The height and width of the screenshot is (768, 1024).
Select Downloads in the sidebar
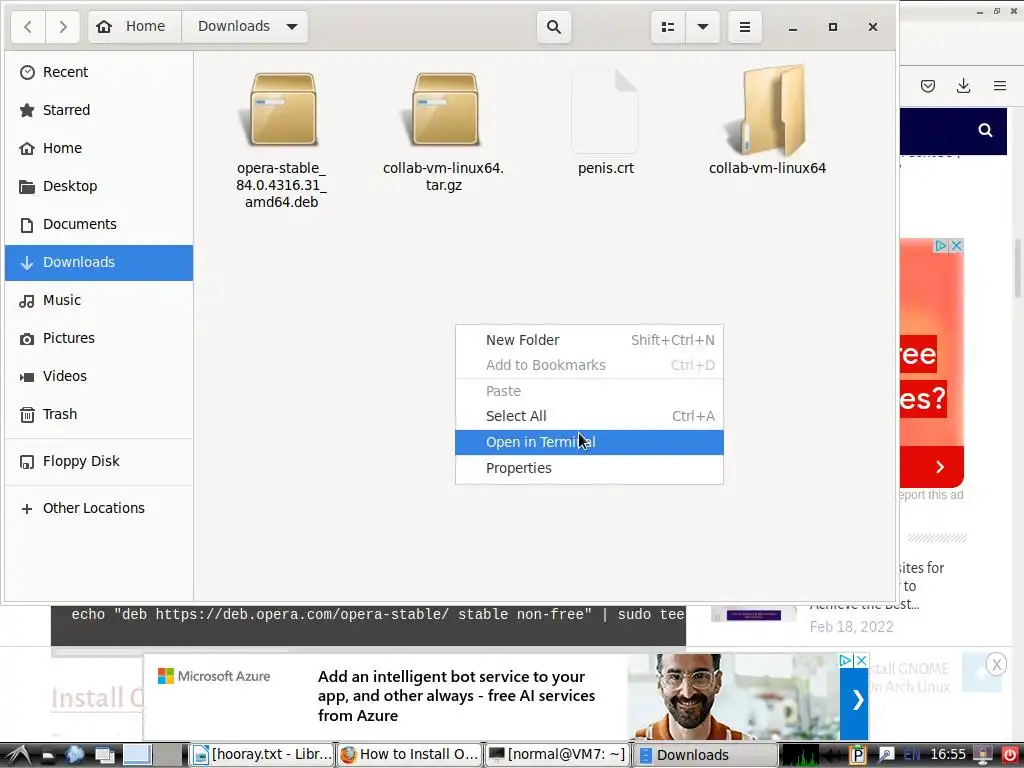tap(99, 263)
